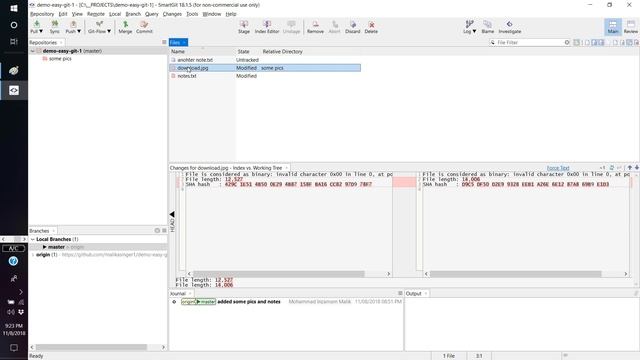
Task: Click the Force Text link
Action: tap(558, 168)
